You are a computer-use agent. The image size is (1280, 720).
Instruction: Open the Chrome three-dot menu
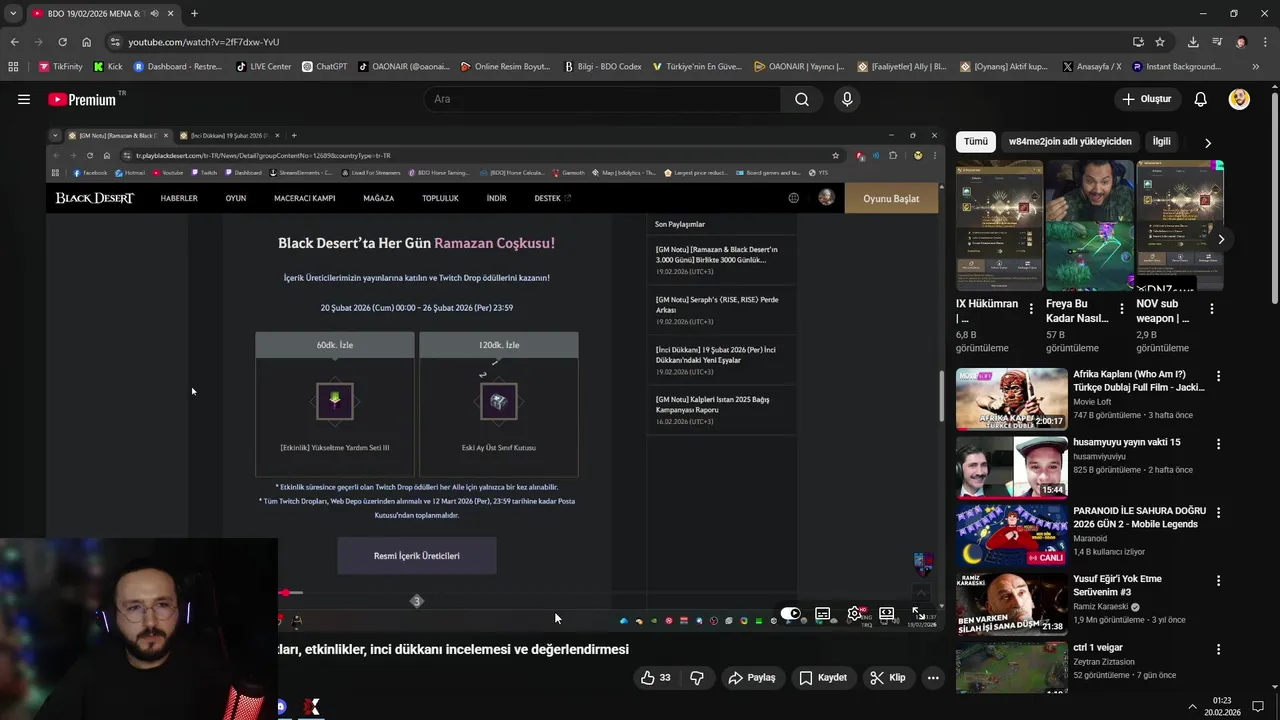[1265, 42]
